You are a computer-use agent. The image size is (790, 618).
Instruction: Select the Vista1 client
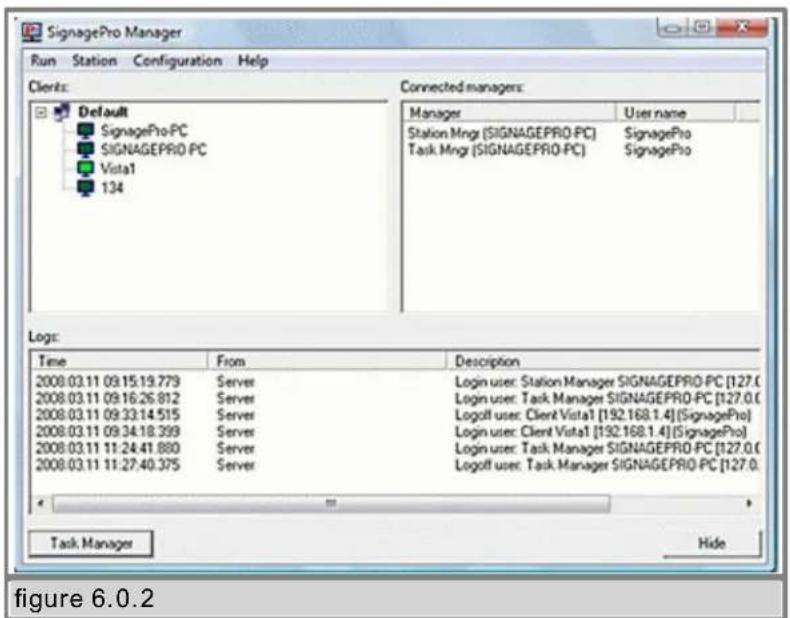click(x=118, y=168)
